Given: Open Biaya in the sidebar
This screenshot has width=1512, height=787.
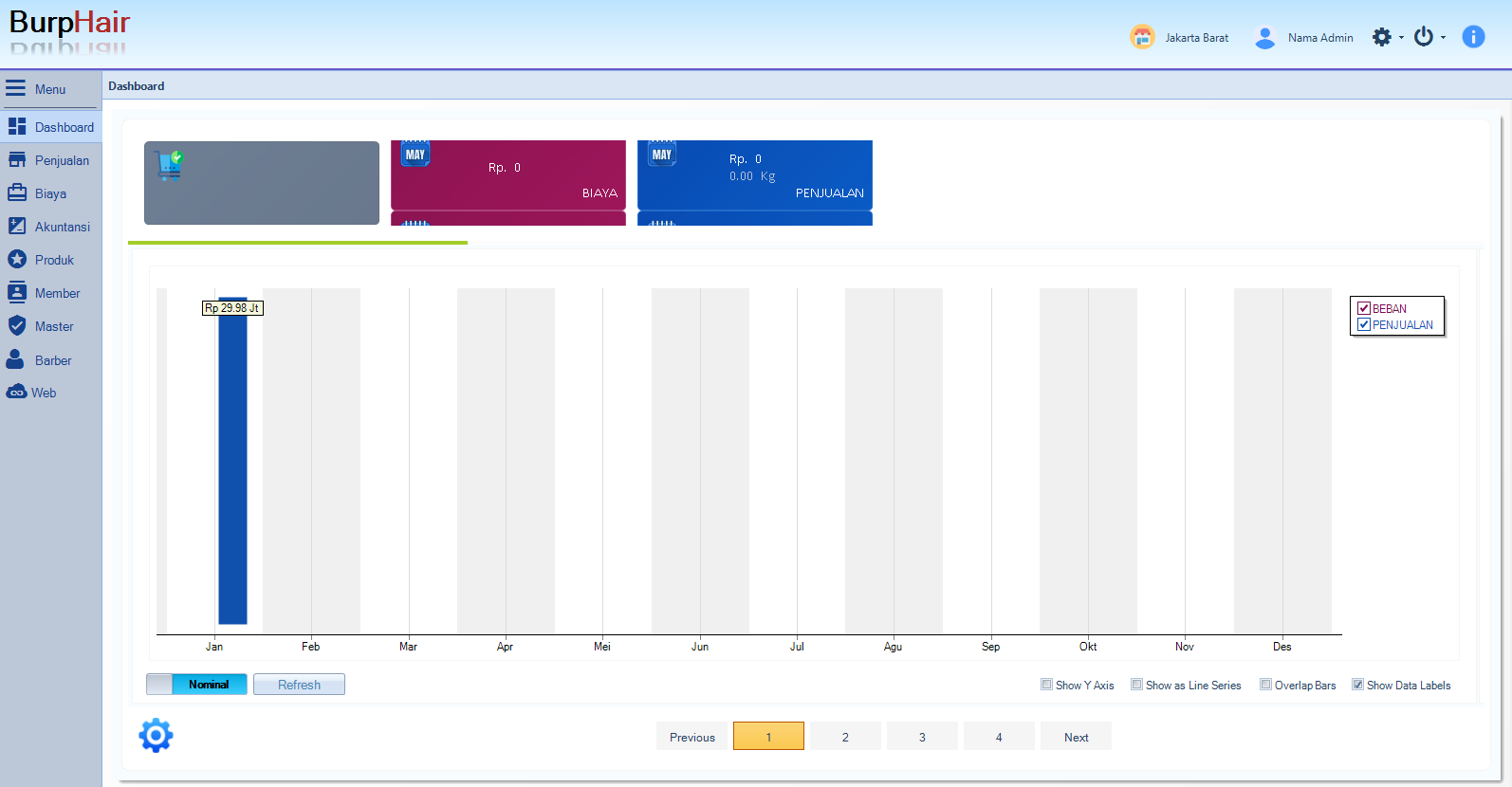Looking at the screenshot, I should [x=51, y=193].
